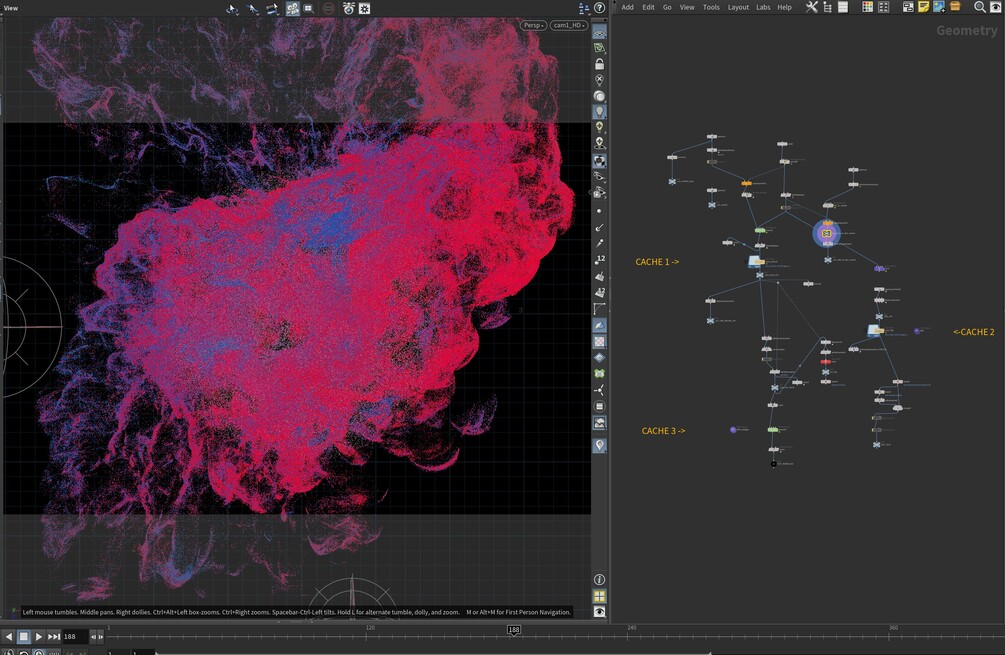
Task: Click the CACHE 1 file cache node
Action: (756, 261)
